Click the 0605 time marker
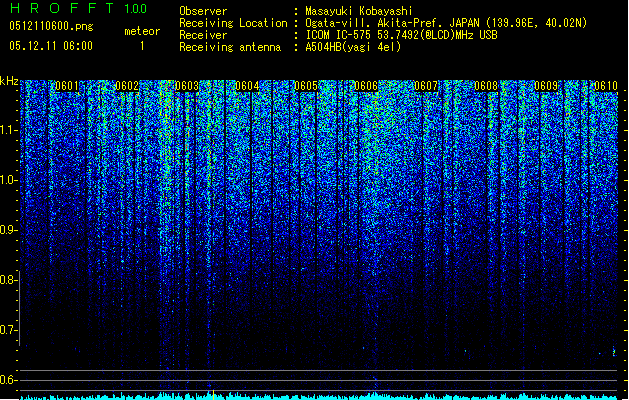Viewport: 629px width, 400px height. point(306,86)
